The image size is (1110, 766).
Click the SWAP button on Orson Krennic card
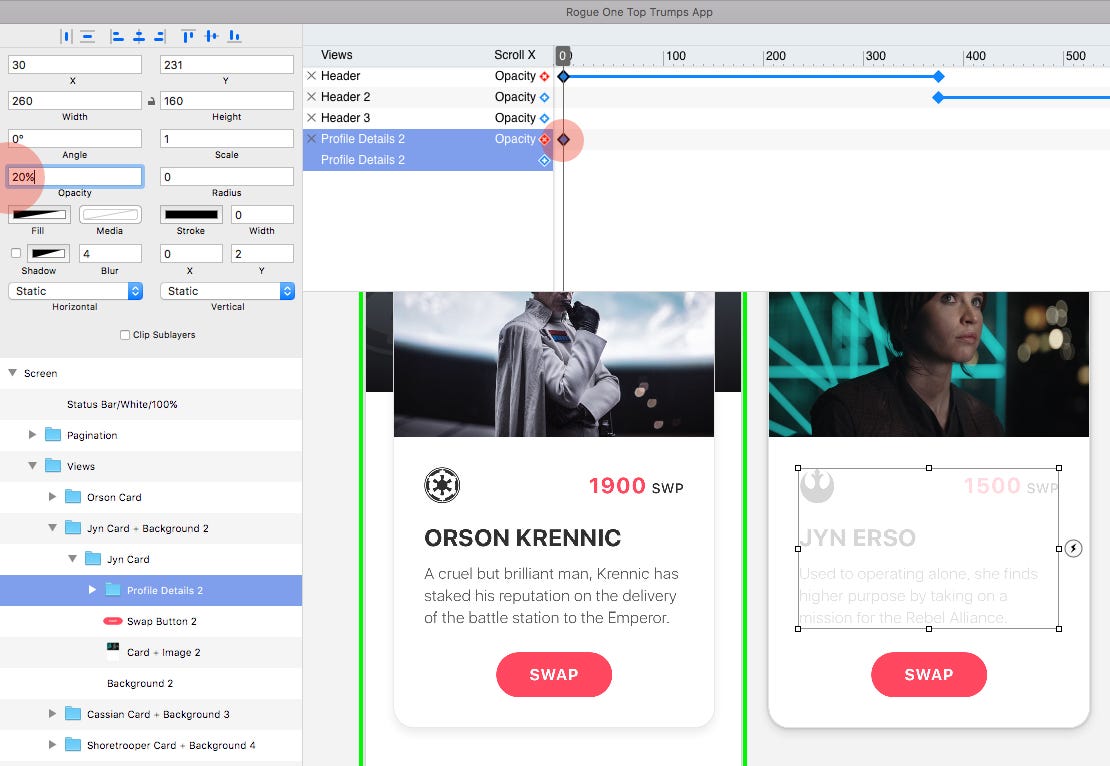[554, 675]
